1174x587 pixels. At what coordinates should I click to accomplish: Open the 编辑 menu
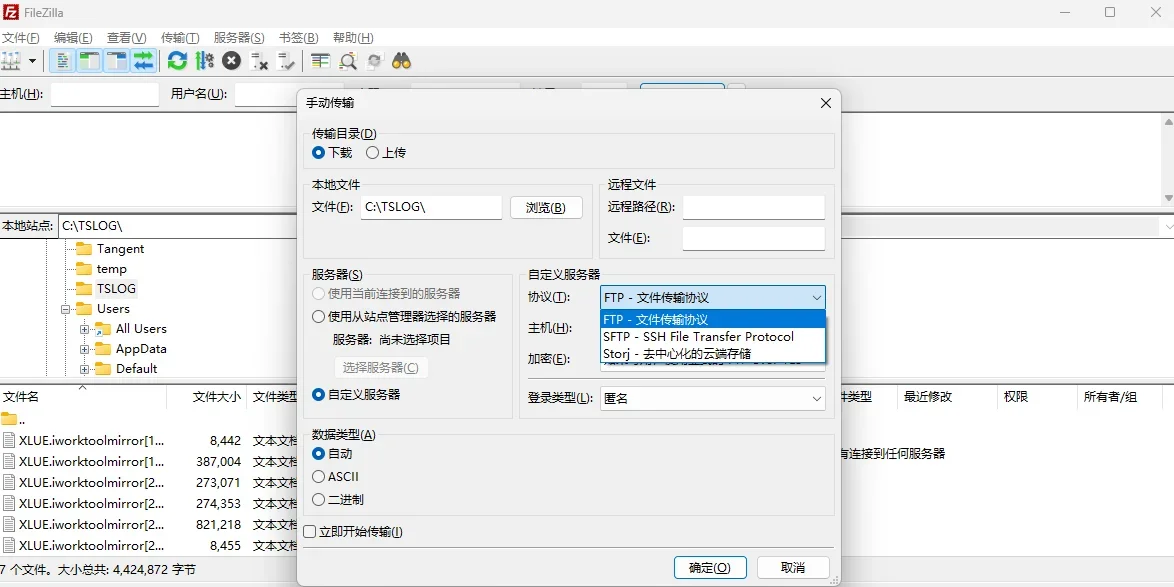click(73, 37)
